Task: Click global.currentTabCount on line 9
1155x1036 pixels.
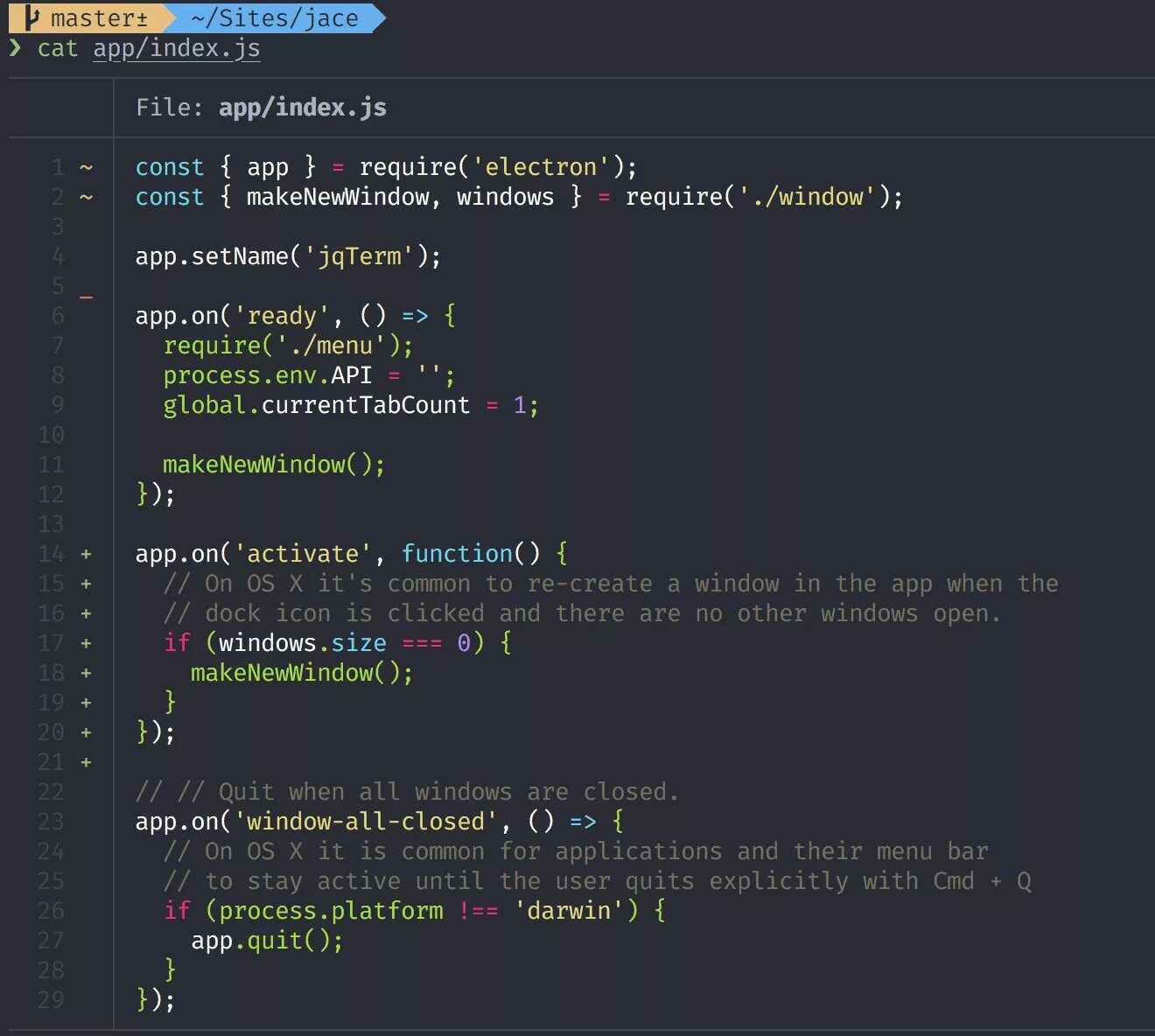Action: tap(317, 405)
